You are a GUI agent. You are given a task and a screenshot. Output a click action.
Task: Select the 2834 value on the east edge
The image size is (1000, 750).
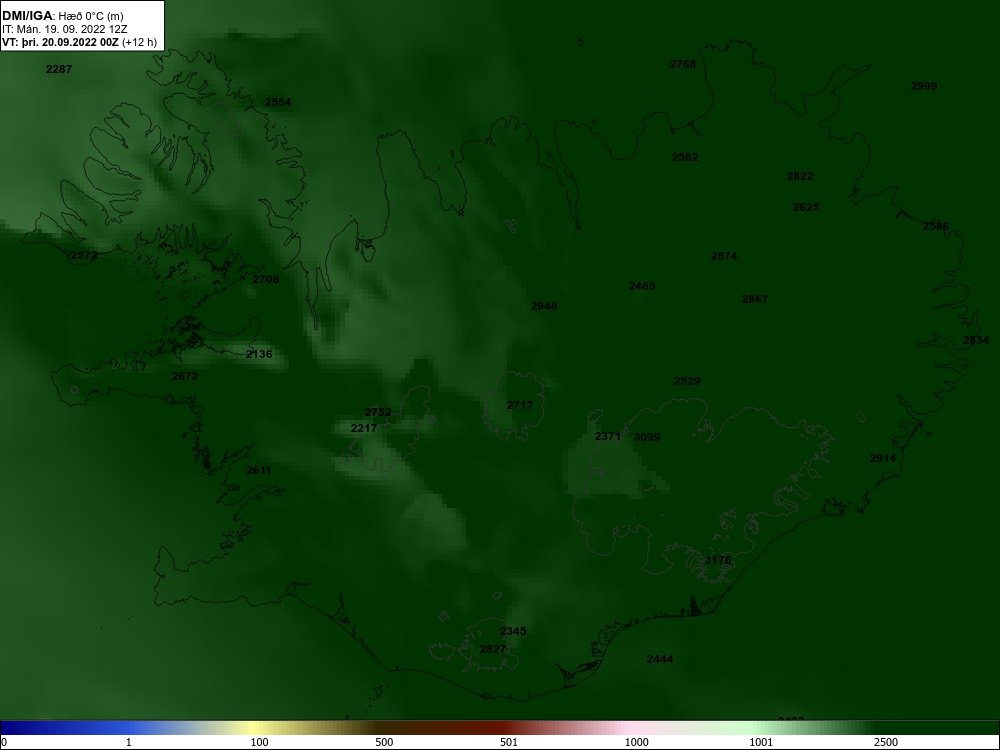[x=975, y=340]
